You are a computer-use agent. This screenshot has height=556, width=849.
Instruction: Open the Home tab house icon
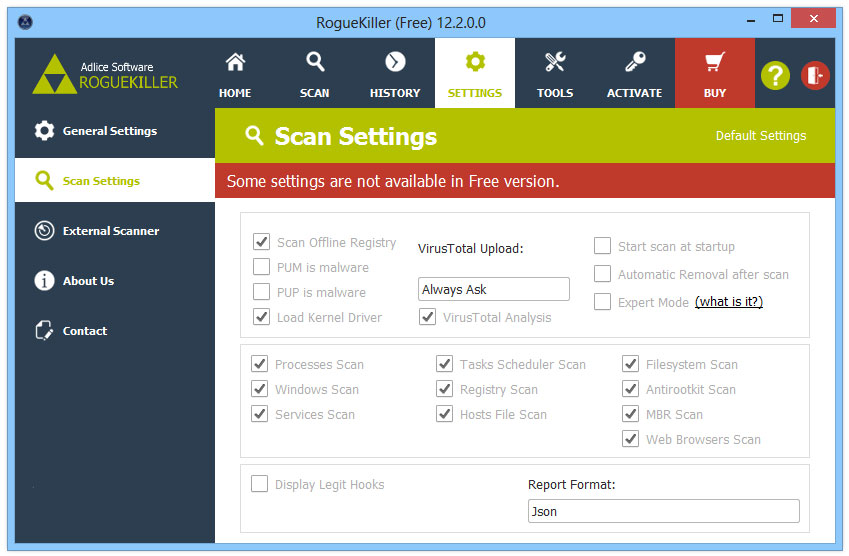click(x=235, y=62)
